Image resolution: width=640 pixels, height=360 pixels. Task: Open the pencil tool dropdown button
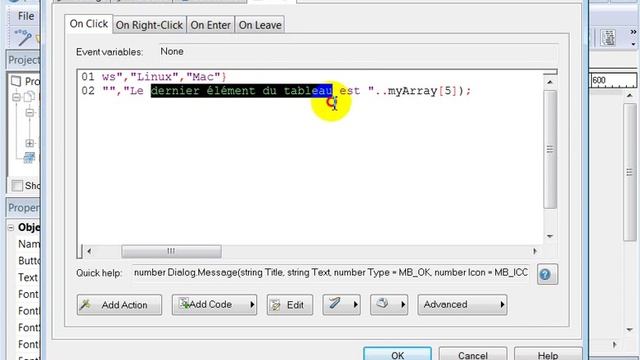tap(341, 304)
